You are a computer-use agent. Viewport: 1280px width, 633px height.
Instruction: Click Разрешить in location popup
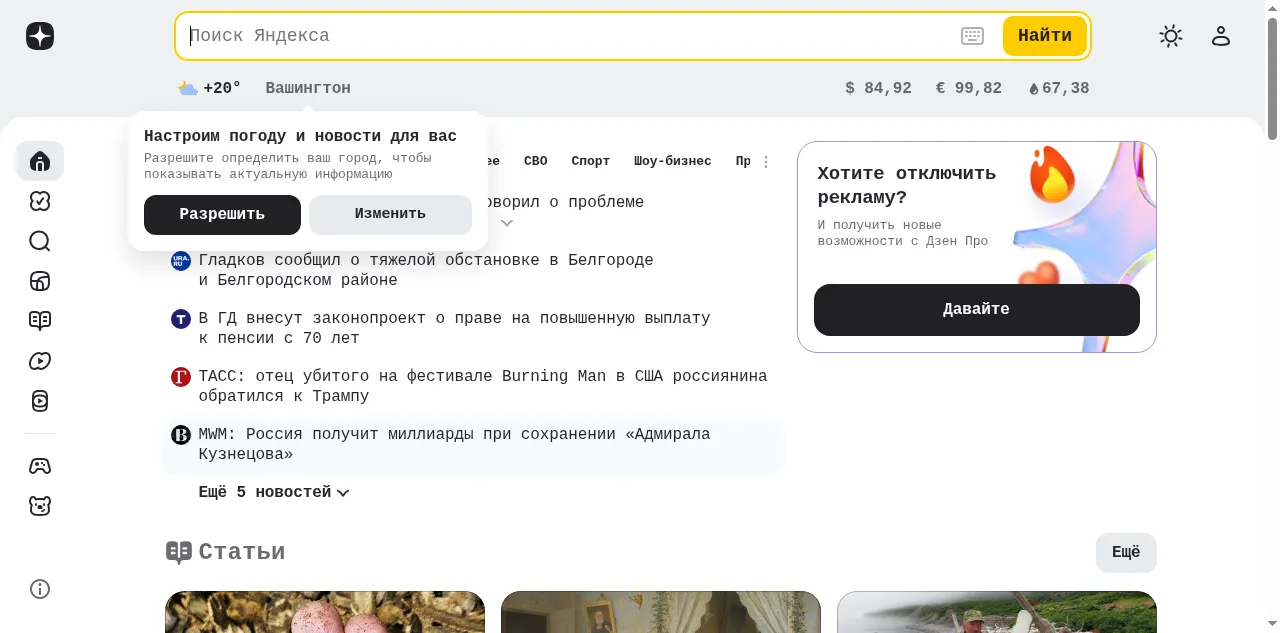222,215
